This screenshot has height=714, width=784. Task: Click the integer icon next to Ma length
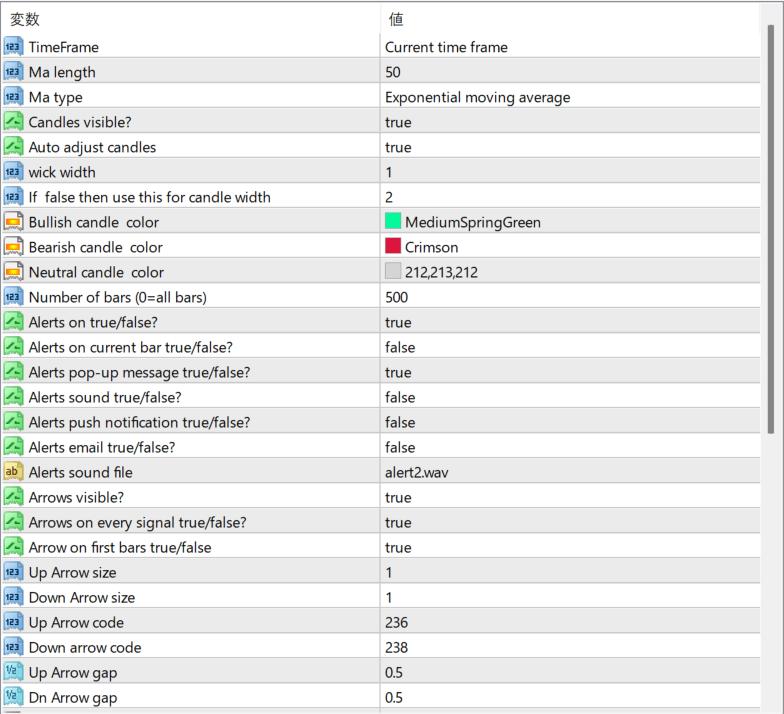13,72
